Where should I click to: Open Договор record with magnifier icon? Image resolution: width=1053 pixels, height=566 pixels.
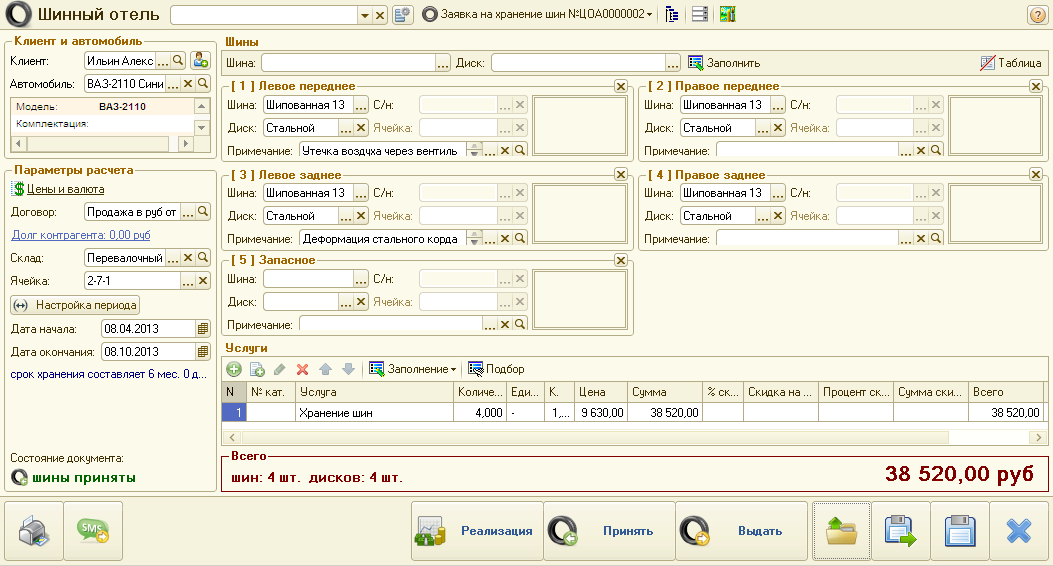(203, 212)
